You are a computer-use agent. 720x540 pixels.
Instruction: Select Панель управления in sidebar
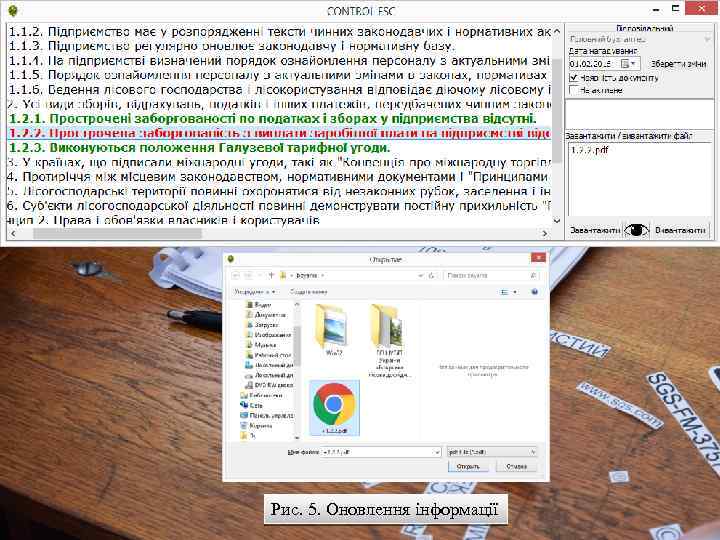click(x=267, y=416)
